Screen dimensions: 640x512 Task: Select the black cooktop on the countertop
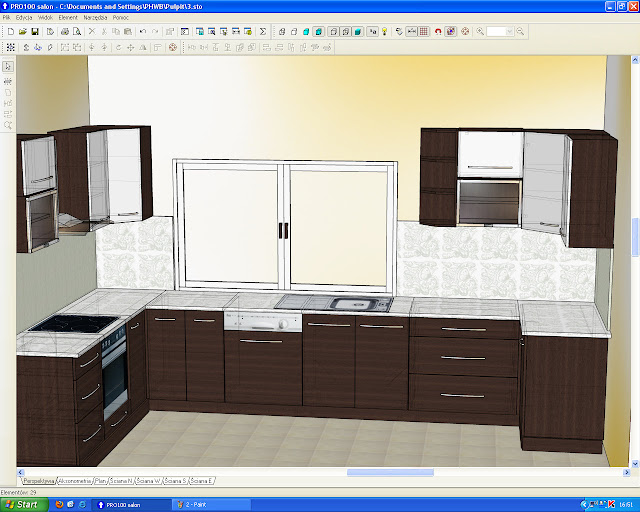coord(74,323)
